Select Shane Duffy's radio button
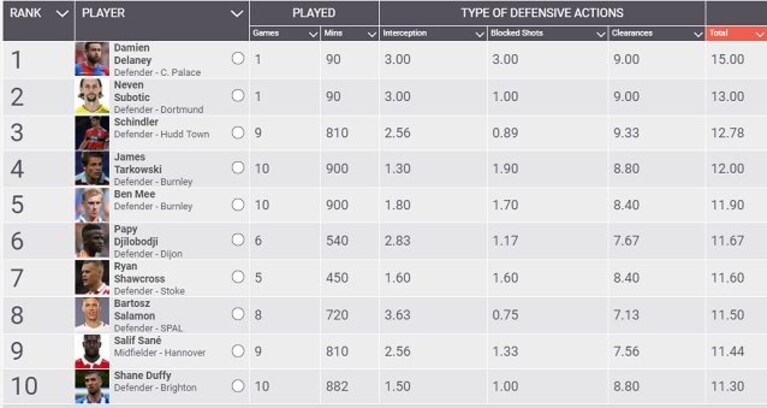The height and width of the screenshot is (408, 767). (x=238, y=385)
